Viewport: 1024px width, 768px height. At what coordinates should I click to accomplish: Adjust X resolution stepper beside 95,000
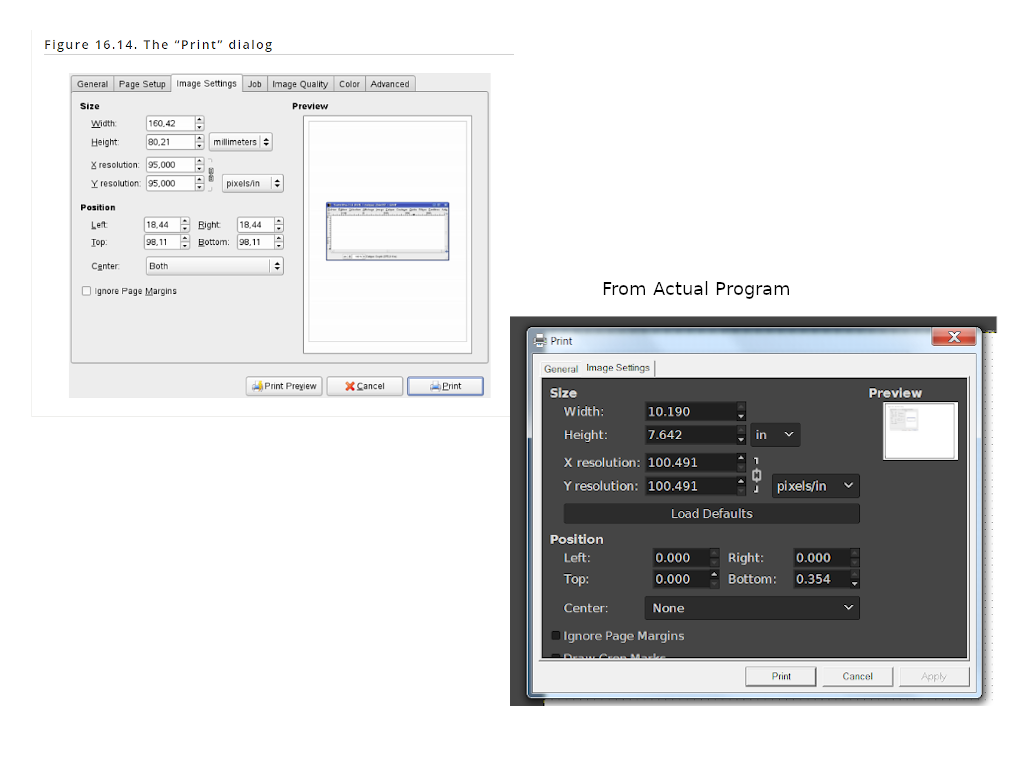[x=200, y=165]
